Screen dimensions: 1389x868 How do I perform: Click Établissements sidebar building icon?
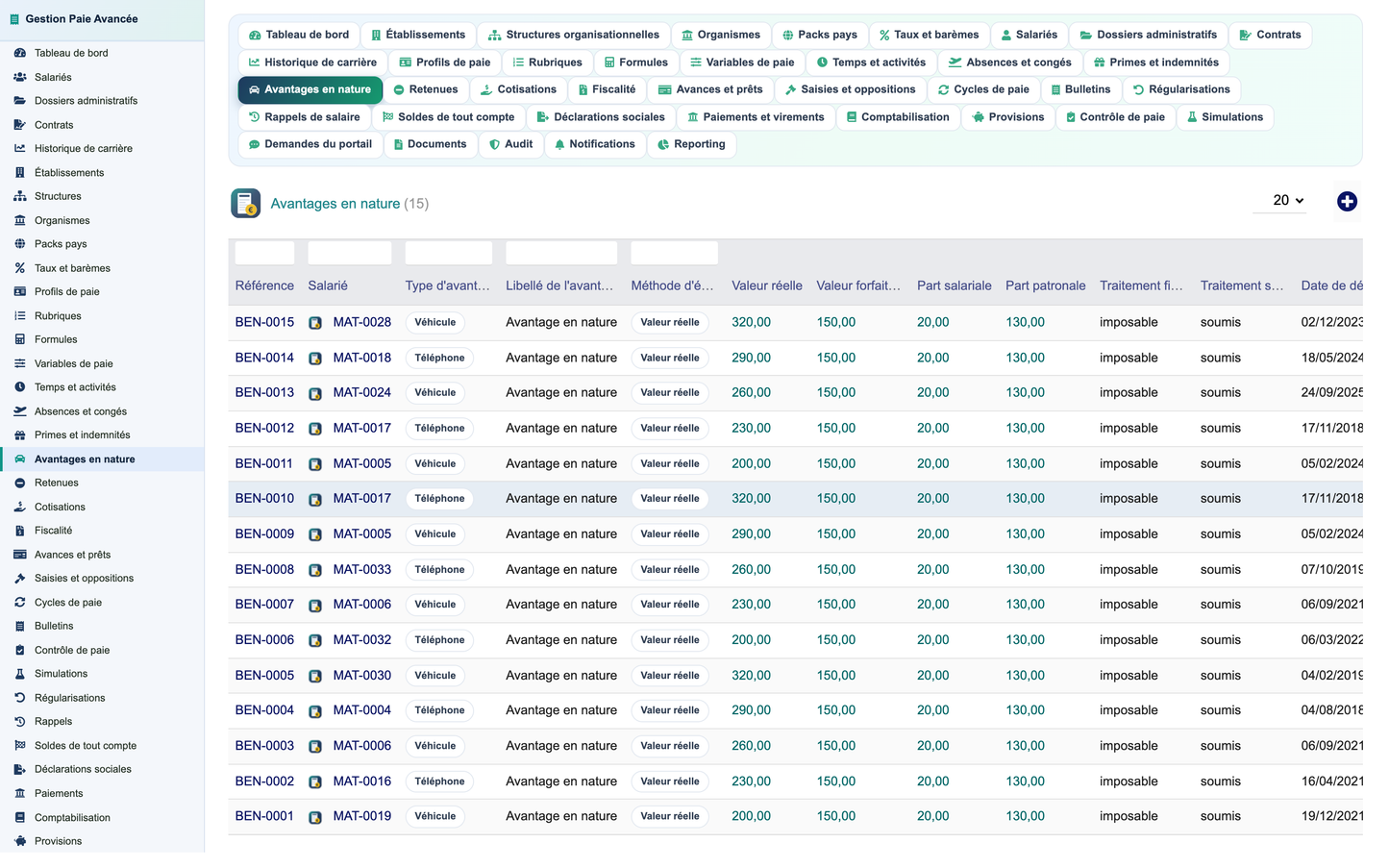coord(20,173)
